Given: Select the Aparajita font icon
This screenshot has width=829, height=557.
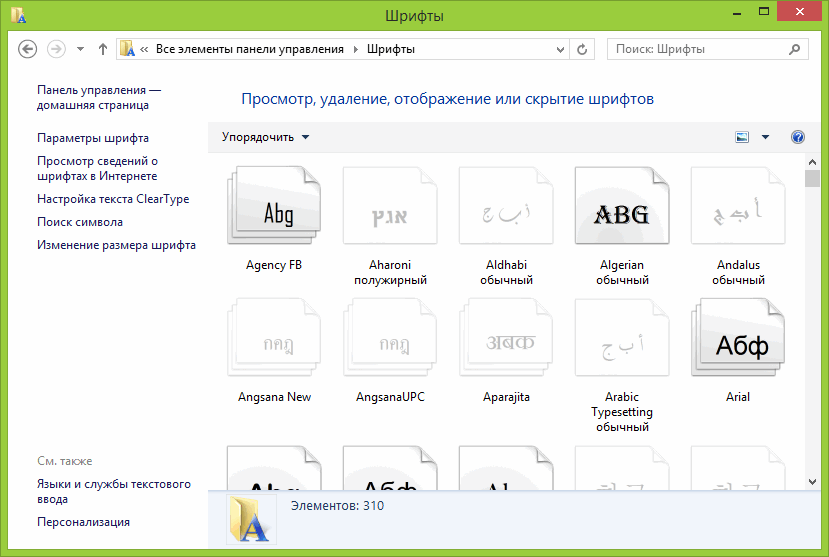Looking at the screenshot, I should 505,341.
